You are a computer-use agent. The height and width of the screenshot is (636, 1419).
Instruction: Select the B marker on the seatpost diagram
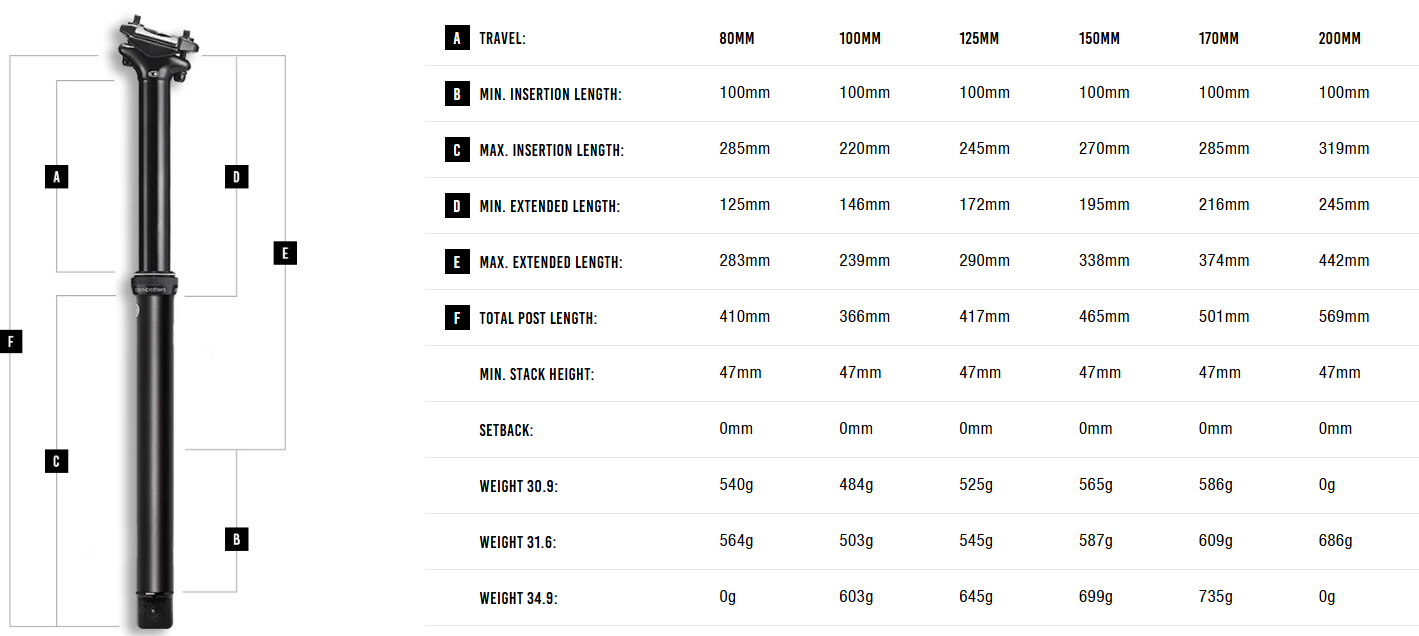coord(236,539)
